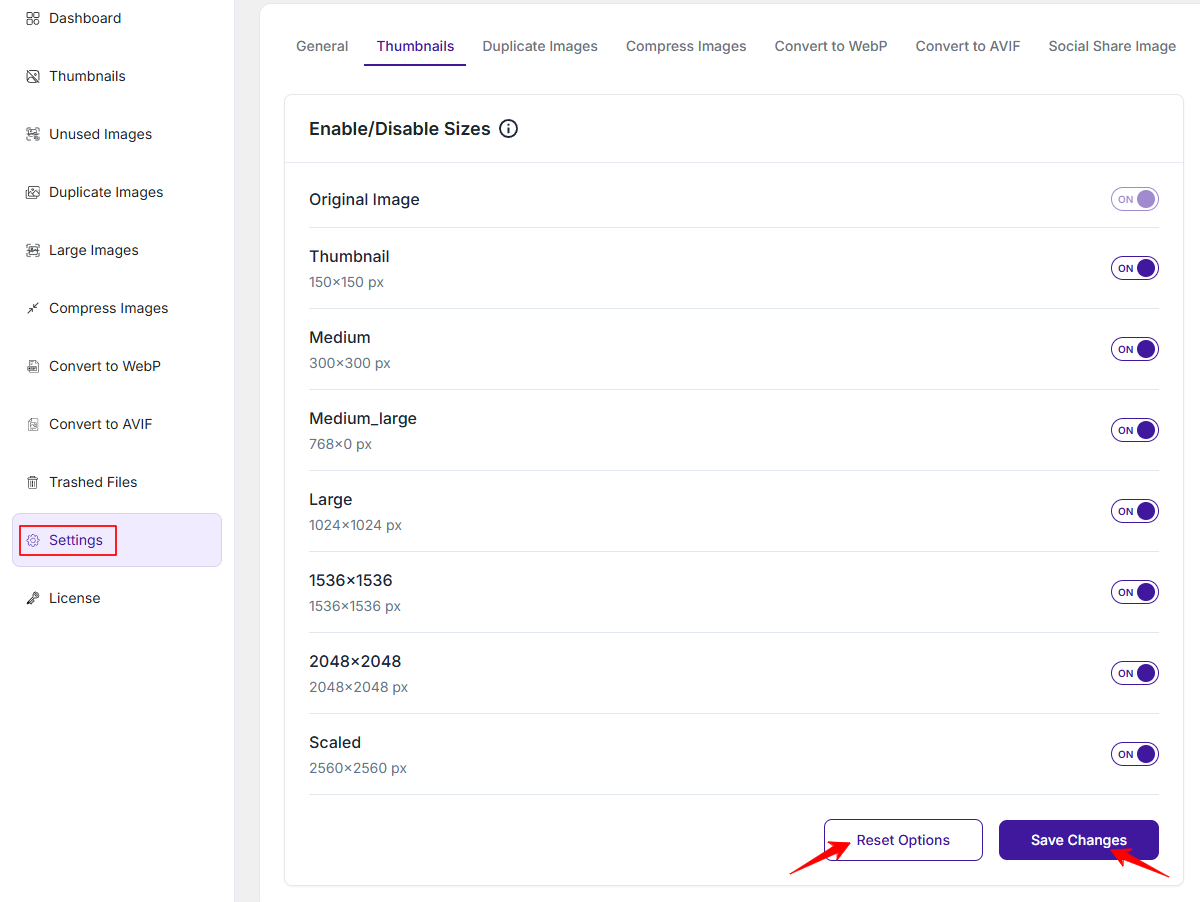Click the Large Images sidebar icon
The width and height of the screenshot is (1200, 902).
pos(33,250)
